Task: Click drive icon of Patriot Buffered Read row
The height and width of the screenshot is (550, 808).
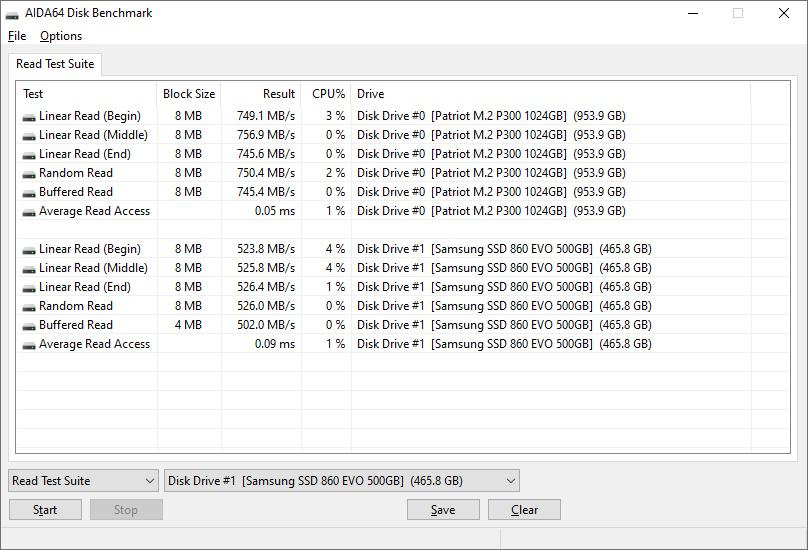Action: click(x=29, y=194)
